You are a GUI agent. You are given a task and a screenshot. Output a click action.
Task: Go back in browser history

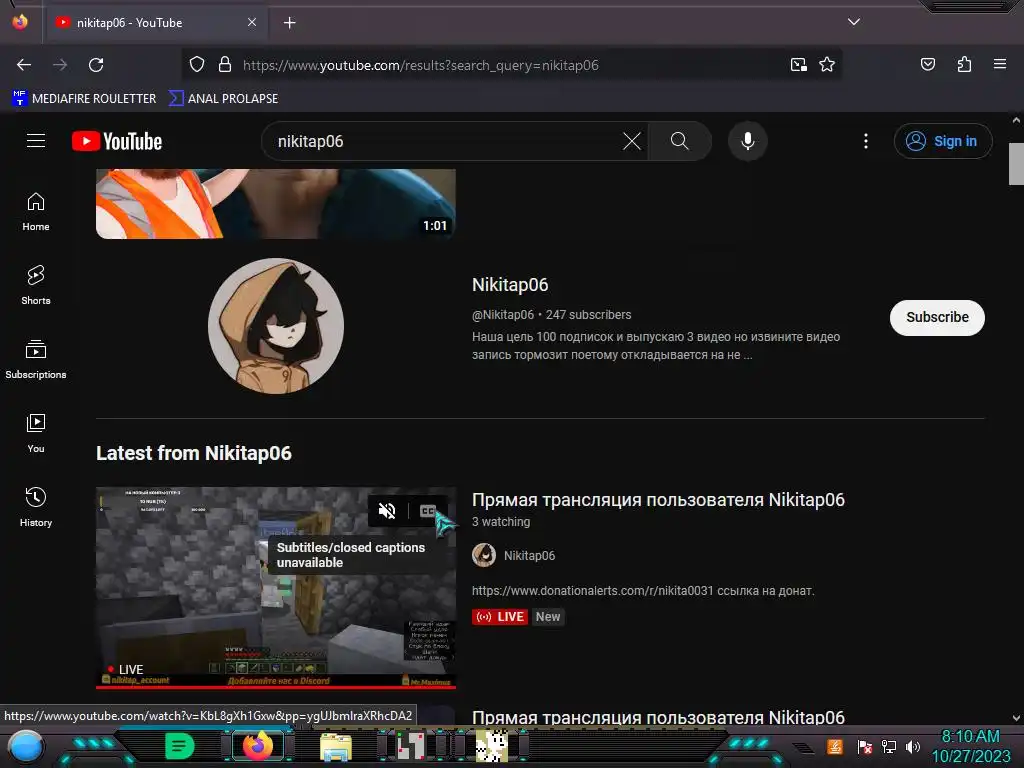[24, 65]
